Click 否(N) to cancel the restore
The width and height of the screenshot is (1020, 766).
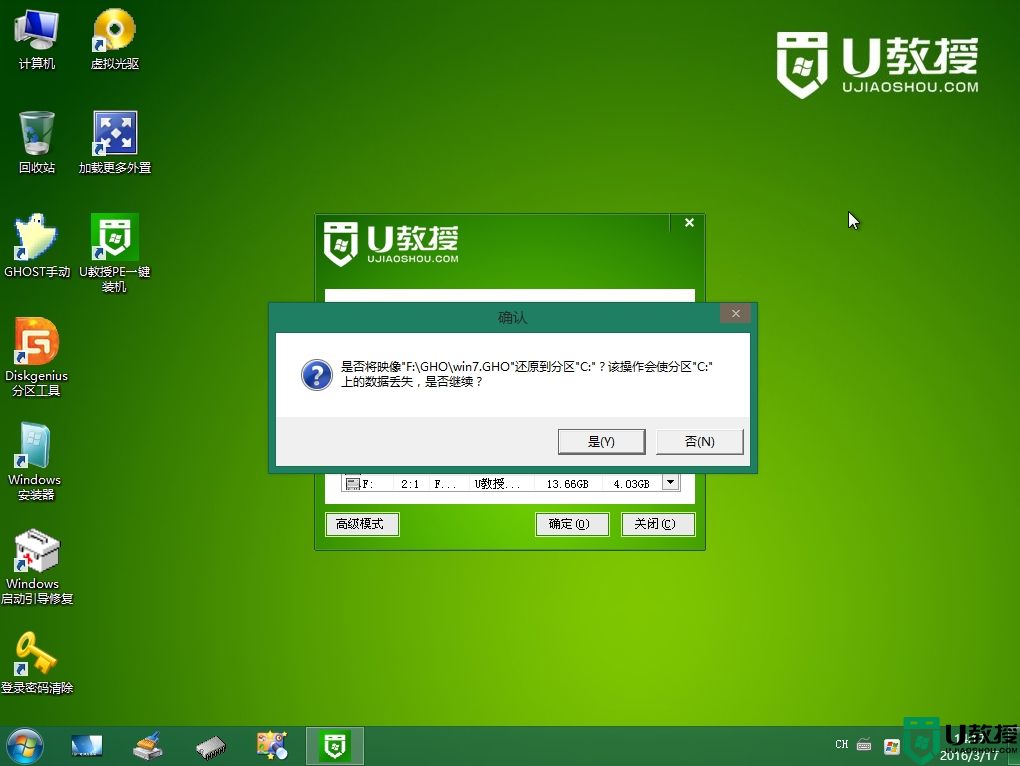699,441
